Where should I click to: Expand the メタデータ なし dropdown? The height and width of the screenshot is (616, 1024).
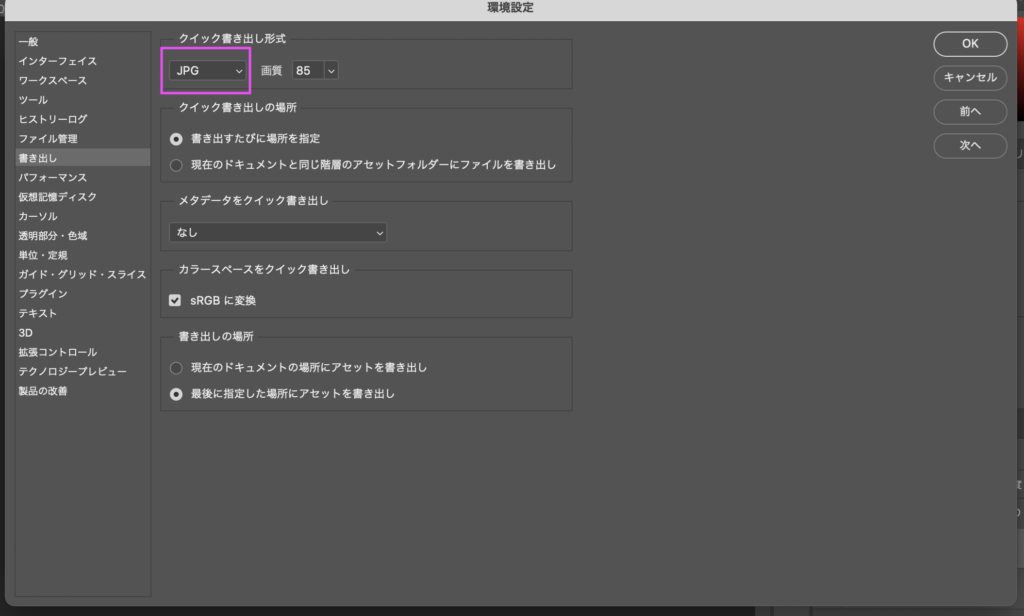coord(278,233)
